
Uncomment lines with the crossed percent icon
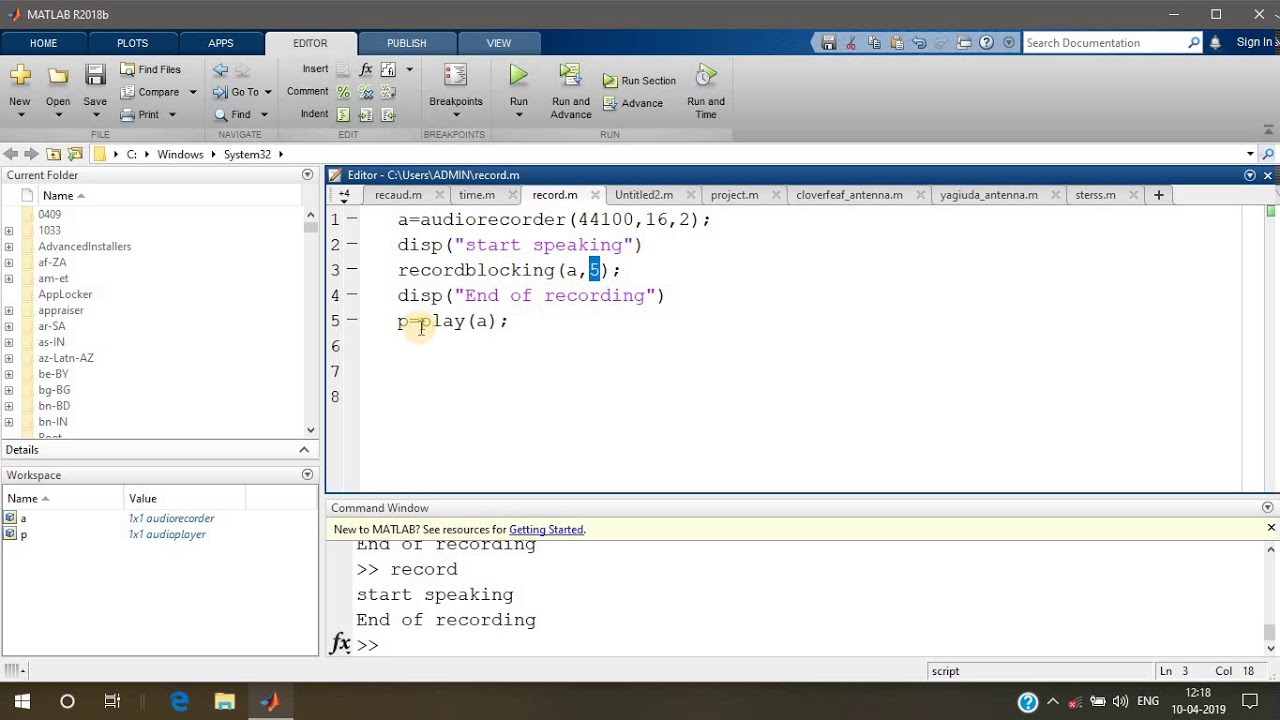pos(366,92)
